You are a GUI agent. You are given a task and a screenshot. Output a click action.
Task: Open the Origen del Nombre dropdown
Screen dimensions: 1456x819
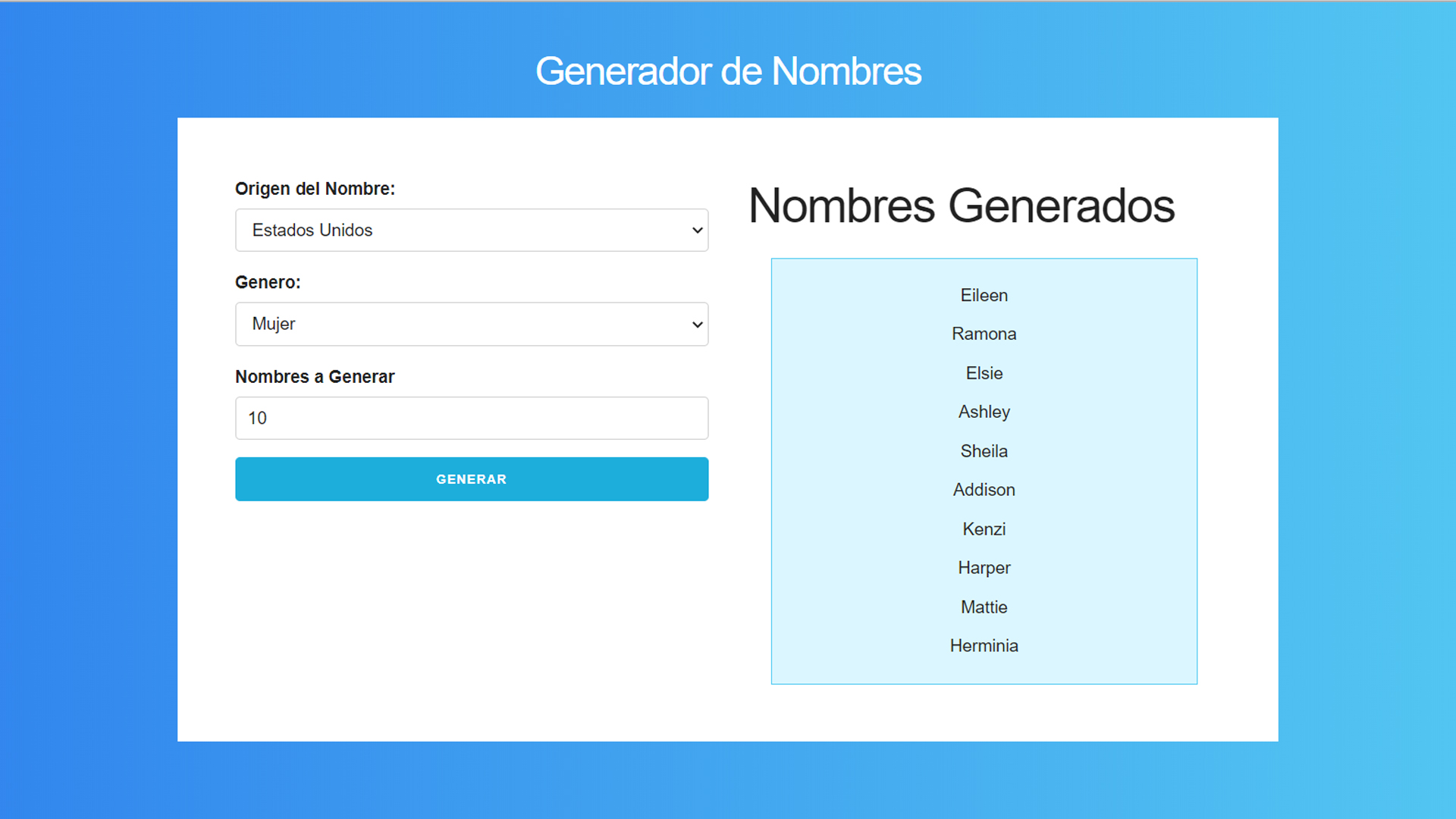tap(472, 230)
